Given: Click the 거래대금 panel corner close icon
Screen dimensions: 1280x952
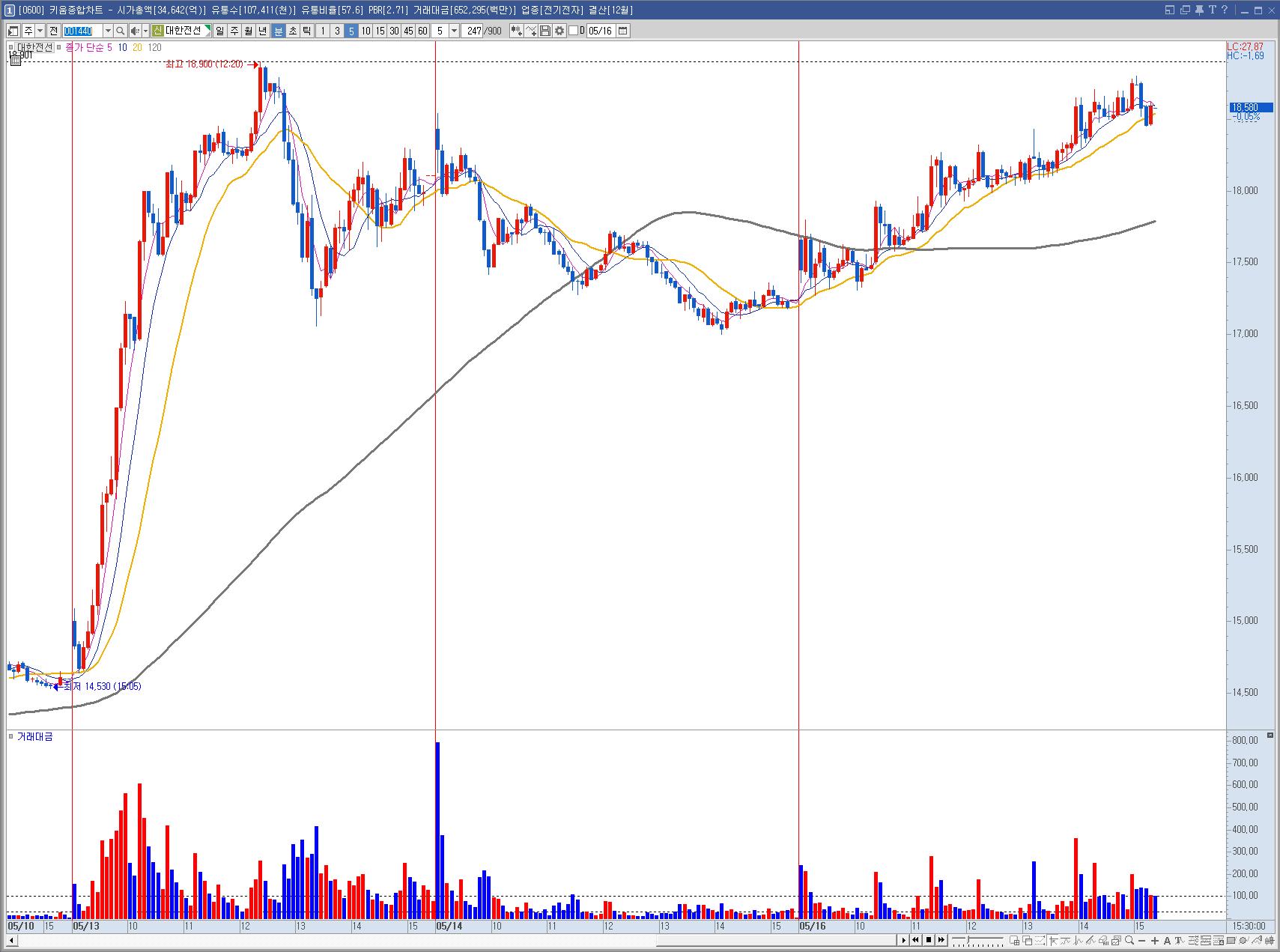Looking at the screenshot, I should pyautogui.click(x=1270, y=736).
